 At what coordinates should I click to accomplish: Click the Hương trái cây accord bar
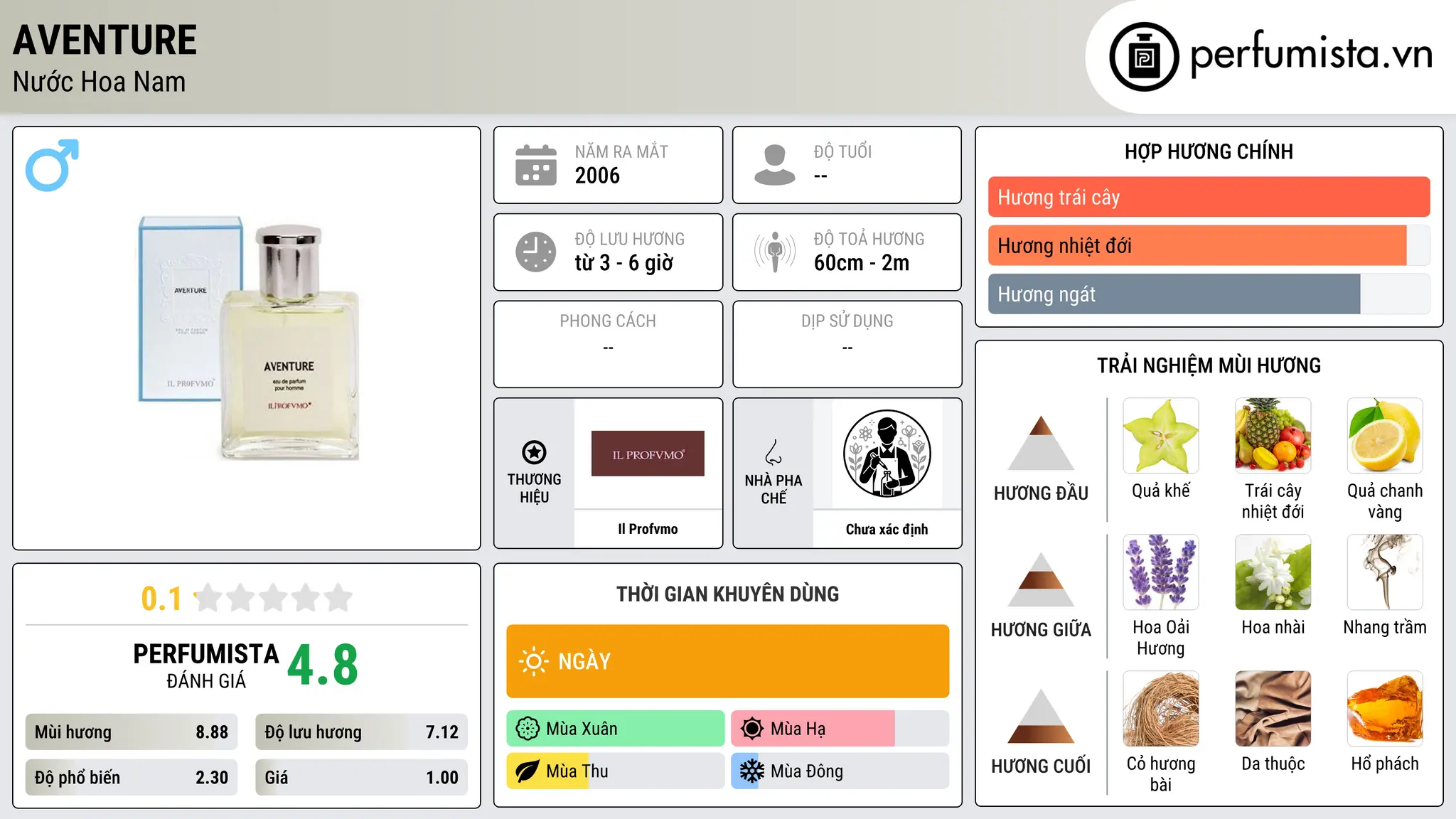[1209, 197]
